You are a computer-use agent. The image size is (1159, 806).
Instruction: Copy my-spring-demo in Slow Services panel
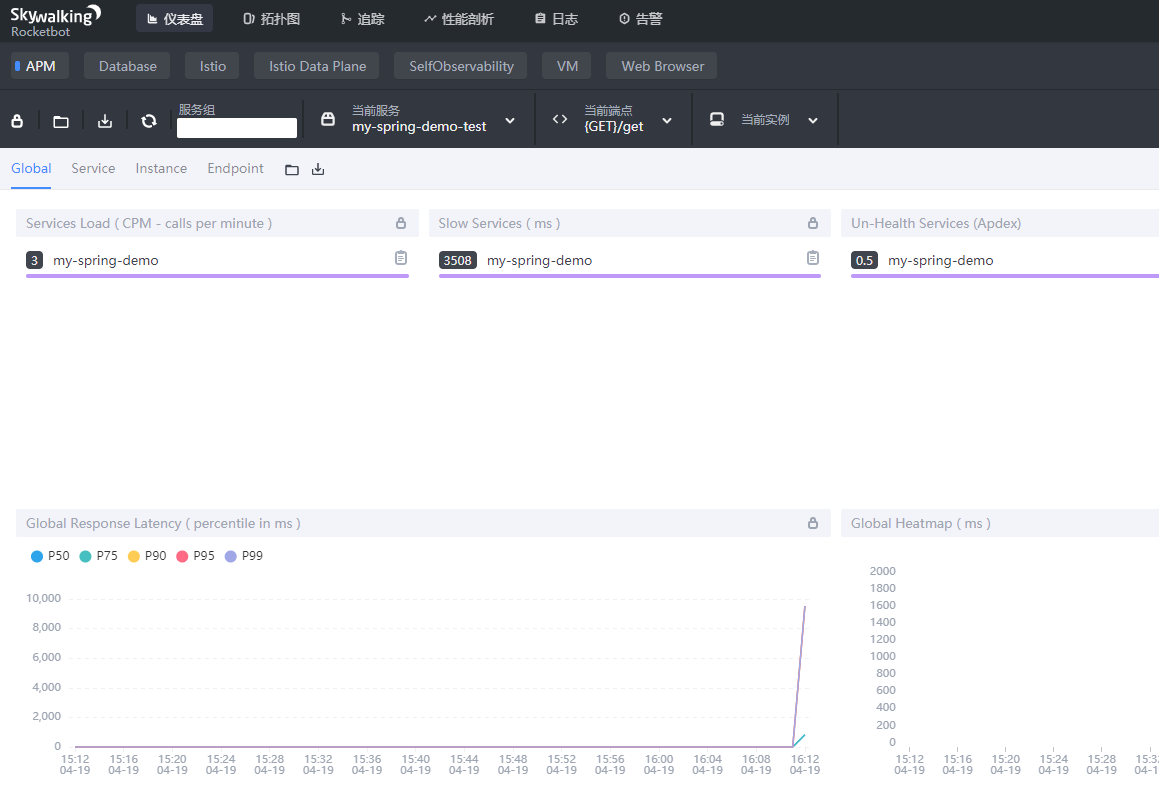coord(813,258)
